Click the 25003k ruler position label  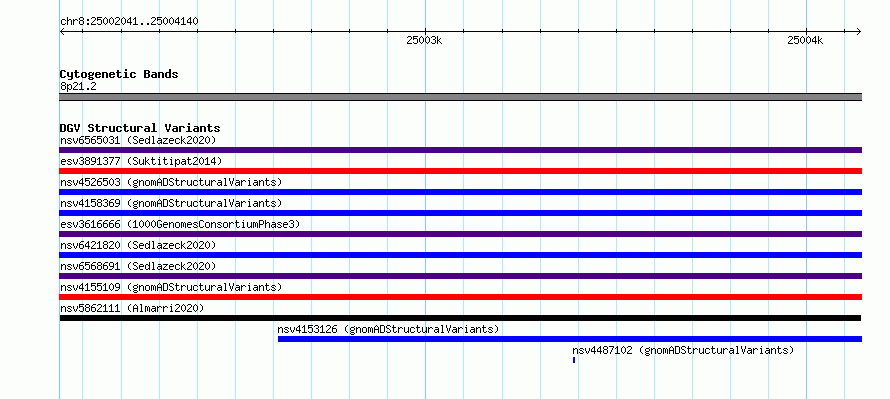tap(424, 40)
